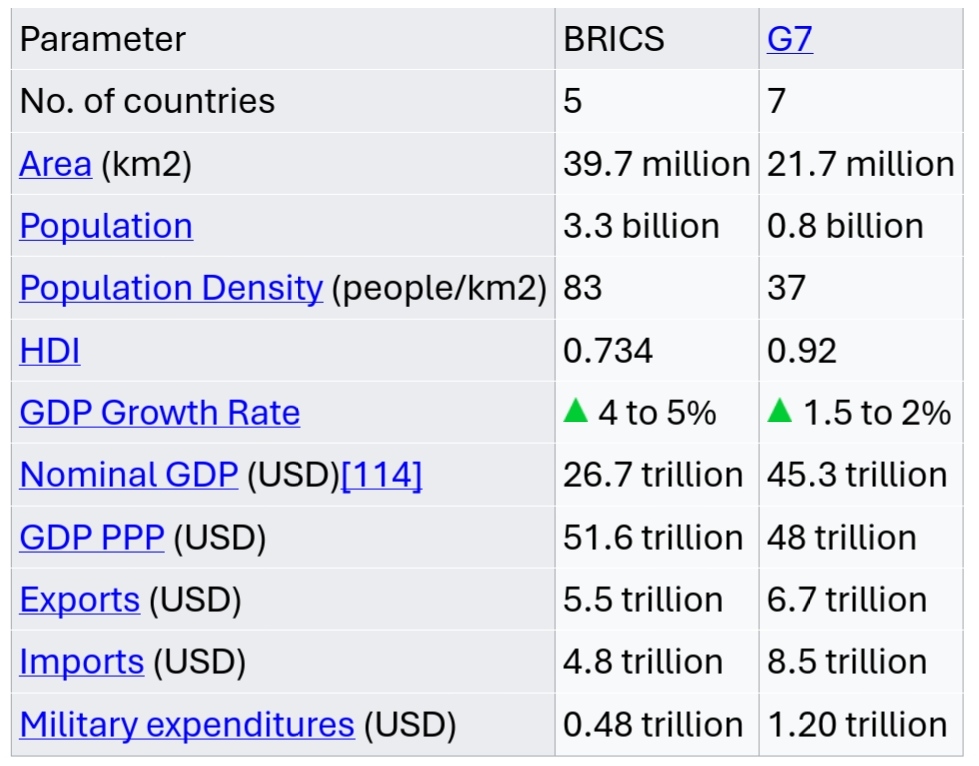Click the Imports link
Viewport: 979px width, 766px height.
[81, 662]
